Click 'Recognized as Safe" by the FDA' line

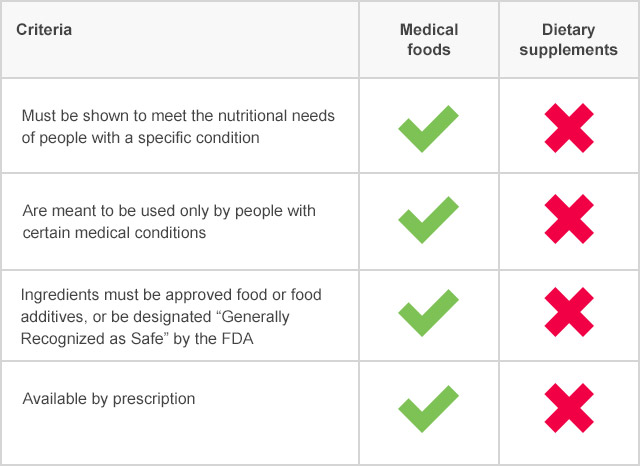pos(137,339)
